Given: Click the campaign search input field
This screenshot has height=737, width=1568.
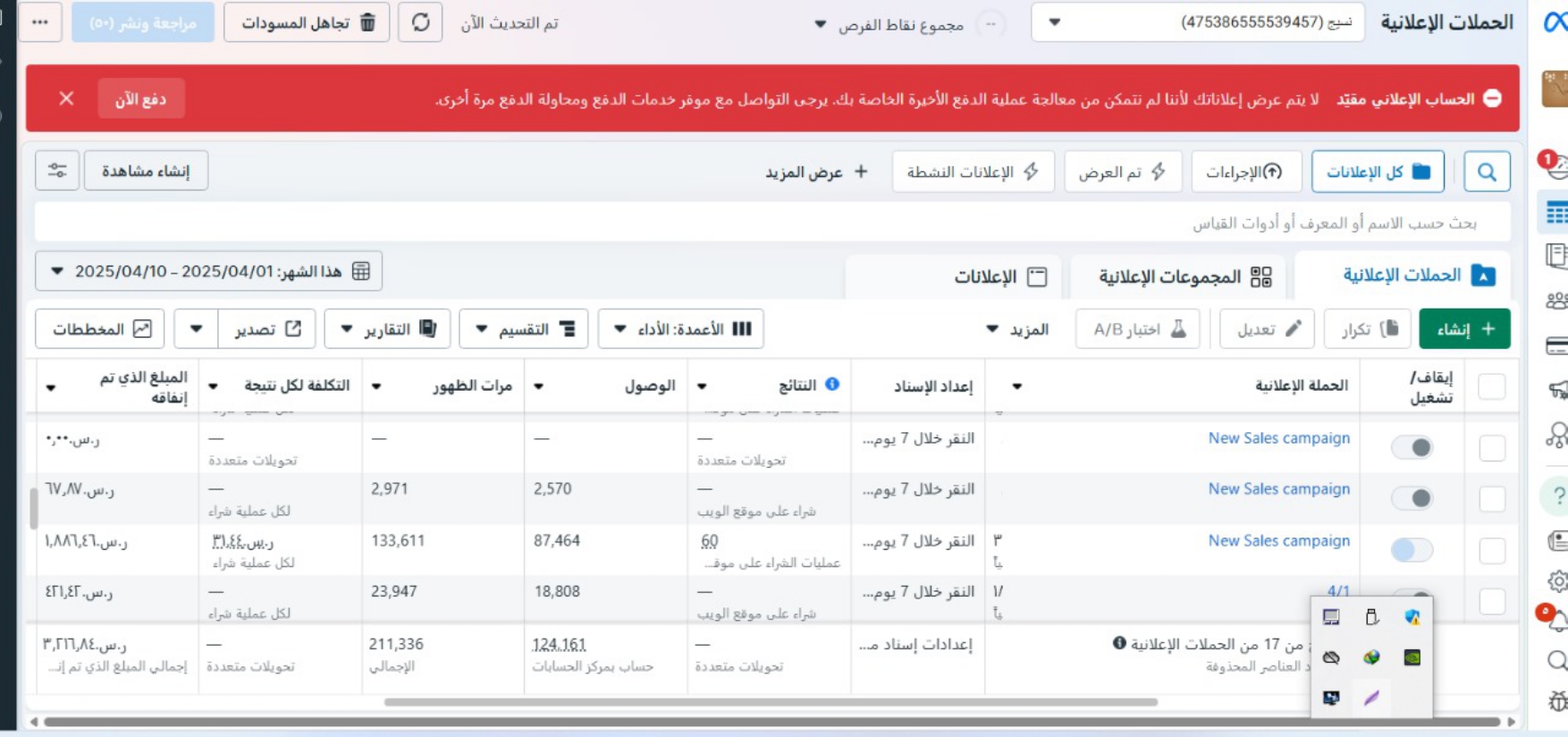Looking at the screenshot, I should click(772, 222).
